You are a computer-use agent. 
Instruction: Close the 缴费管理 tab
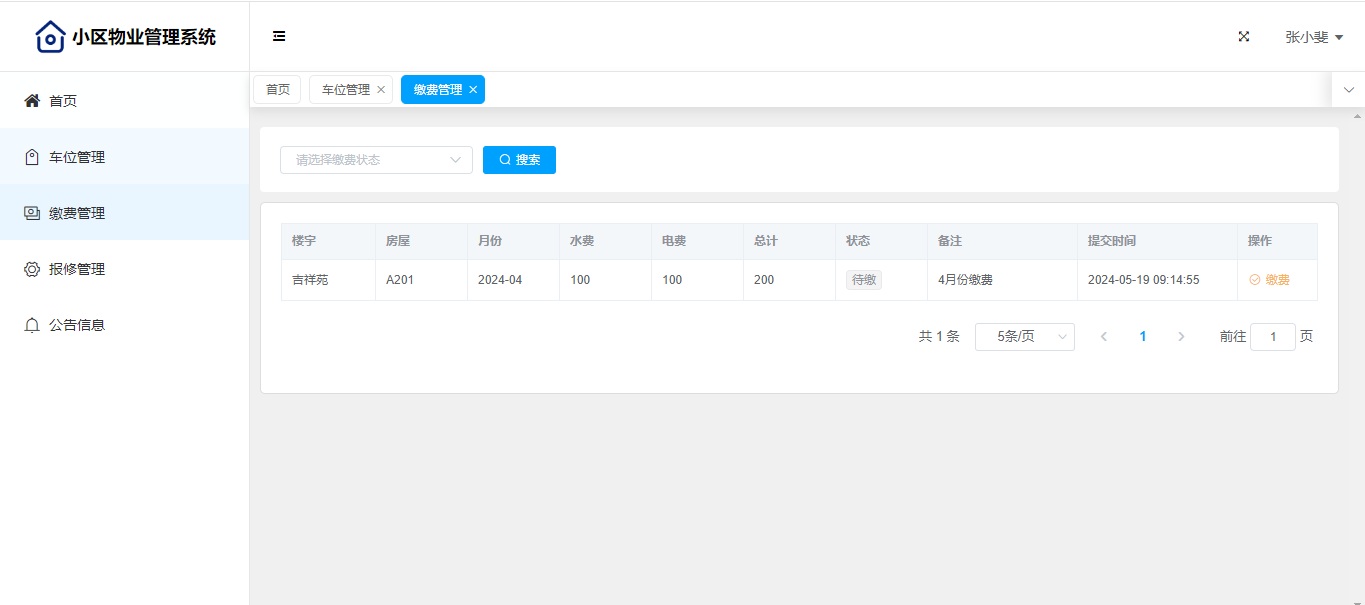(x=473, y=90)
